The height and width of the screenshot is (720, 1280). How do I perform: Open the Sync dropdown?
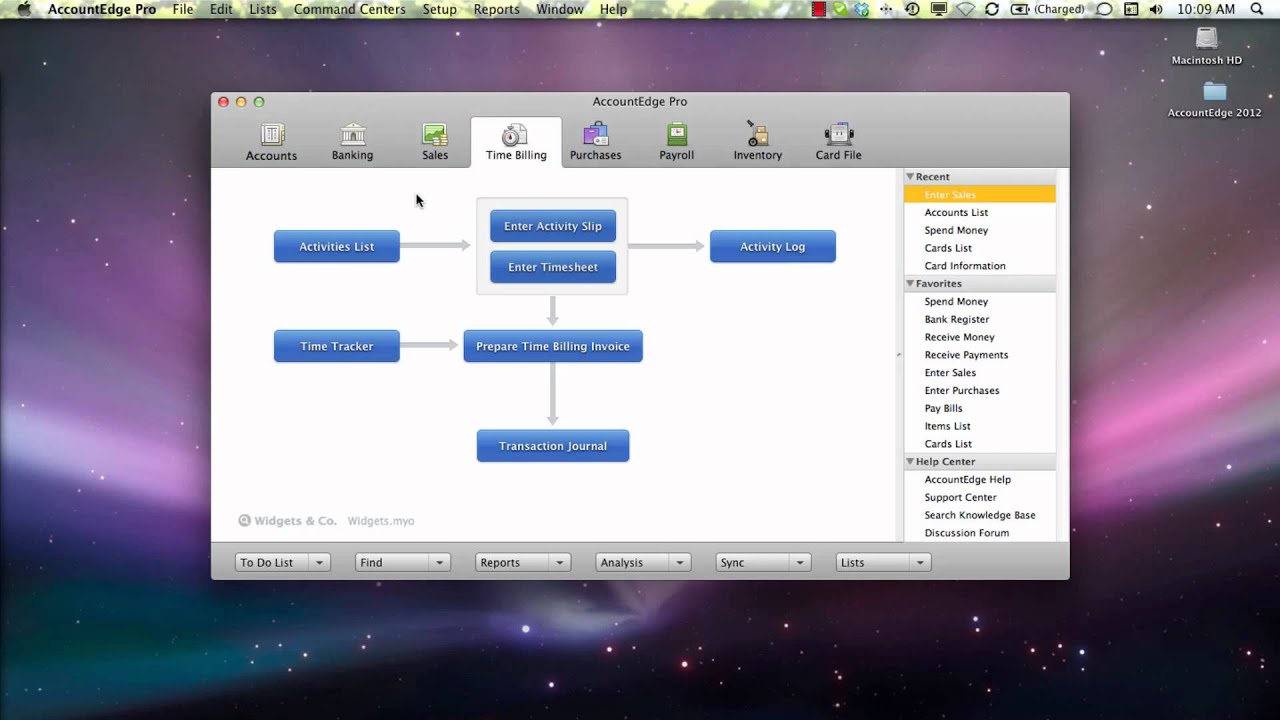tap(762, 563)
